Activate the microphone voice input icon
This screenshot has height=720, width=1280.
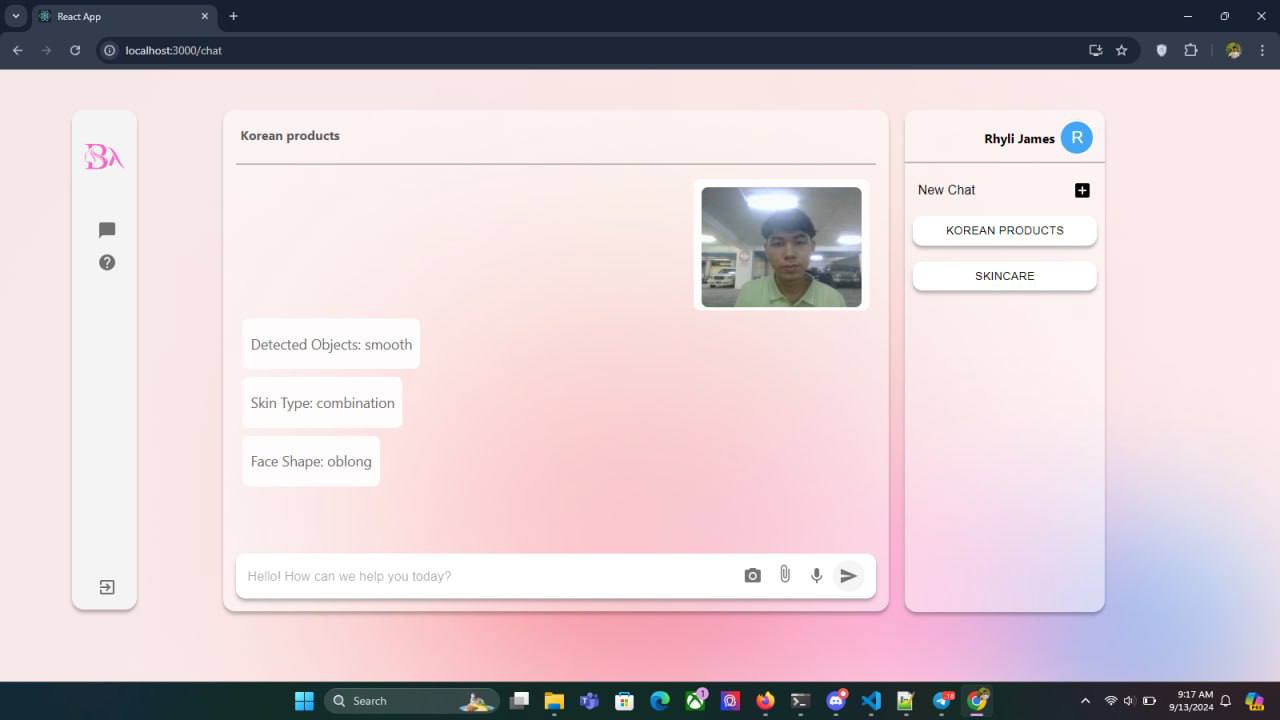click(x=816, y=576)
